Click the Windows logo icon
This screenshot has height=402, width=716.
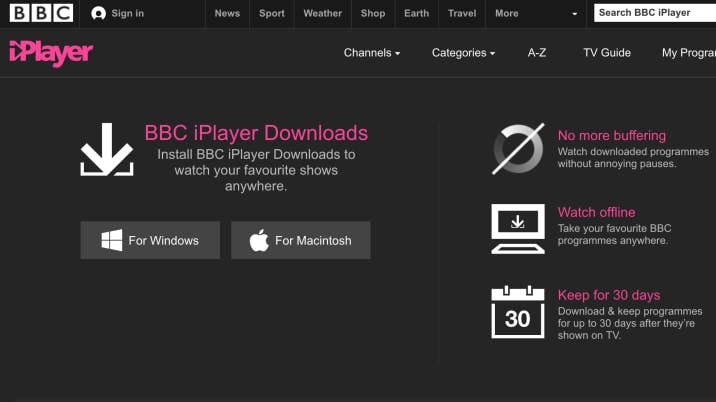(112, 240)
